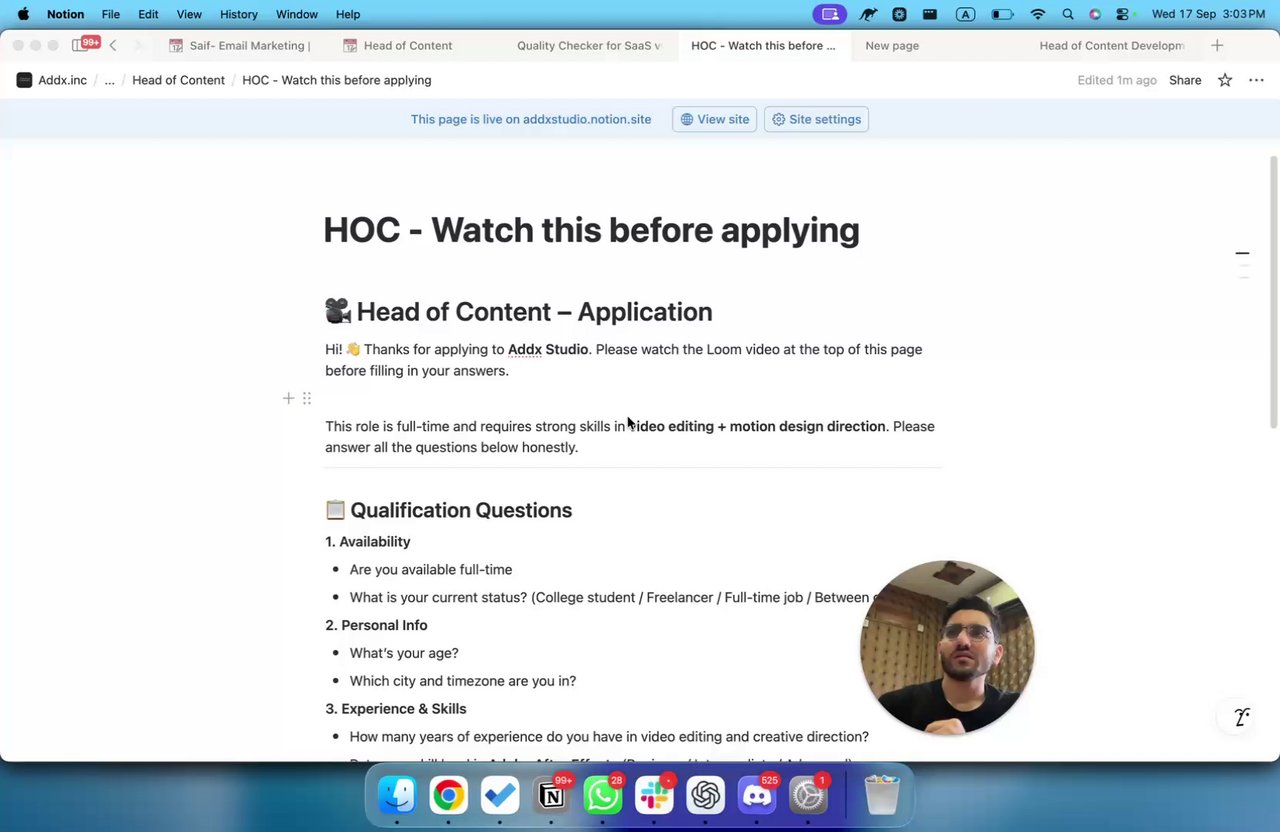The image size is (1280, 832).
Task: Open Discord from the dock
Action: 757,795
